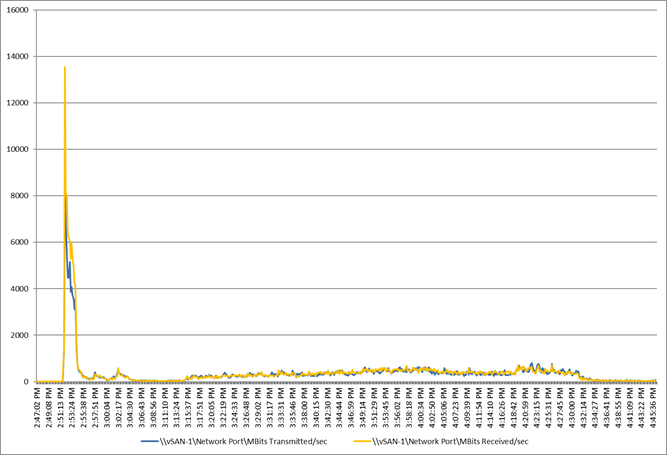Image resolution: width=667 pixels, height=455 pixels.
Task: Click the 10000 y-axis label
Action: (x=17, y=149)
